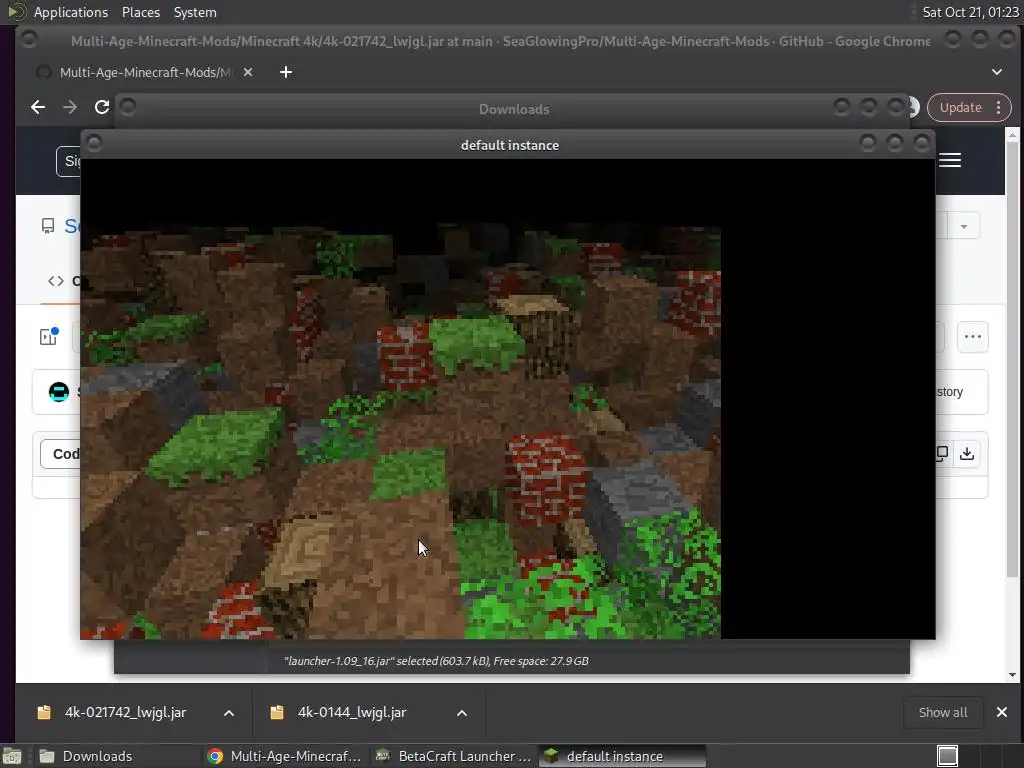The height and width of the screenshot is (768, 1024).
Task: Click the scrollbar down arrow in Chrome
Action: pos(1012,675)
